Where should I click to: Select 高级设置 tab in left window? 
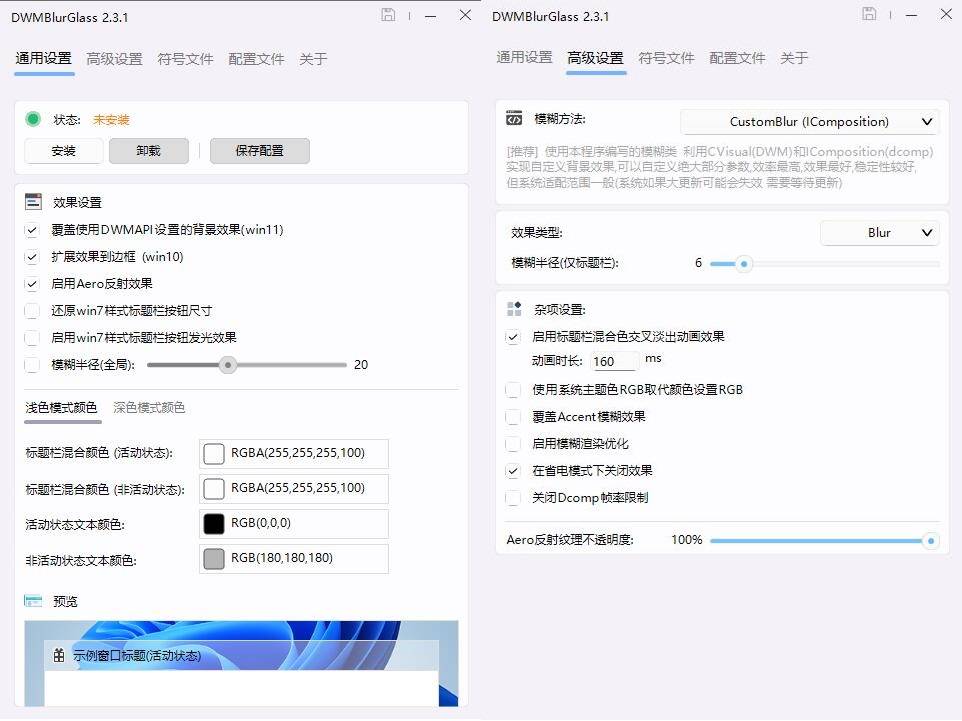coord(114,59)
